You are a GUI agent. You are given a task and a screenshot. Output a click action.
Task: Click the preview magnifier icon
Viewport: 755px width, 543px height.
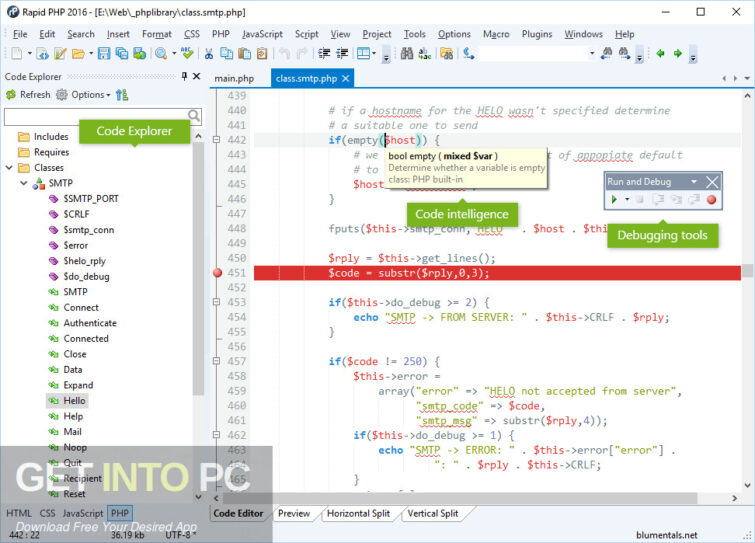tap(161, 53)
